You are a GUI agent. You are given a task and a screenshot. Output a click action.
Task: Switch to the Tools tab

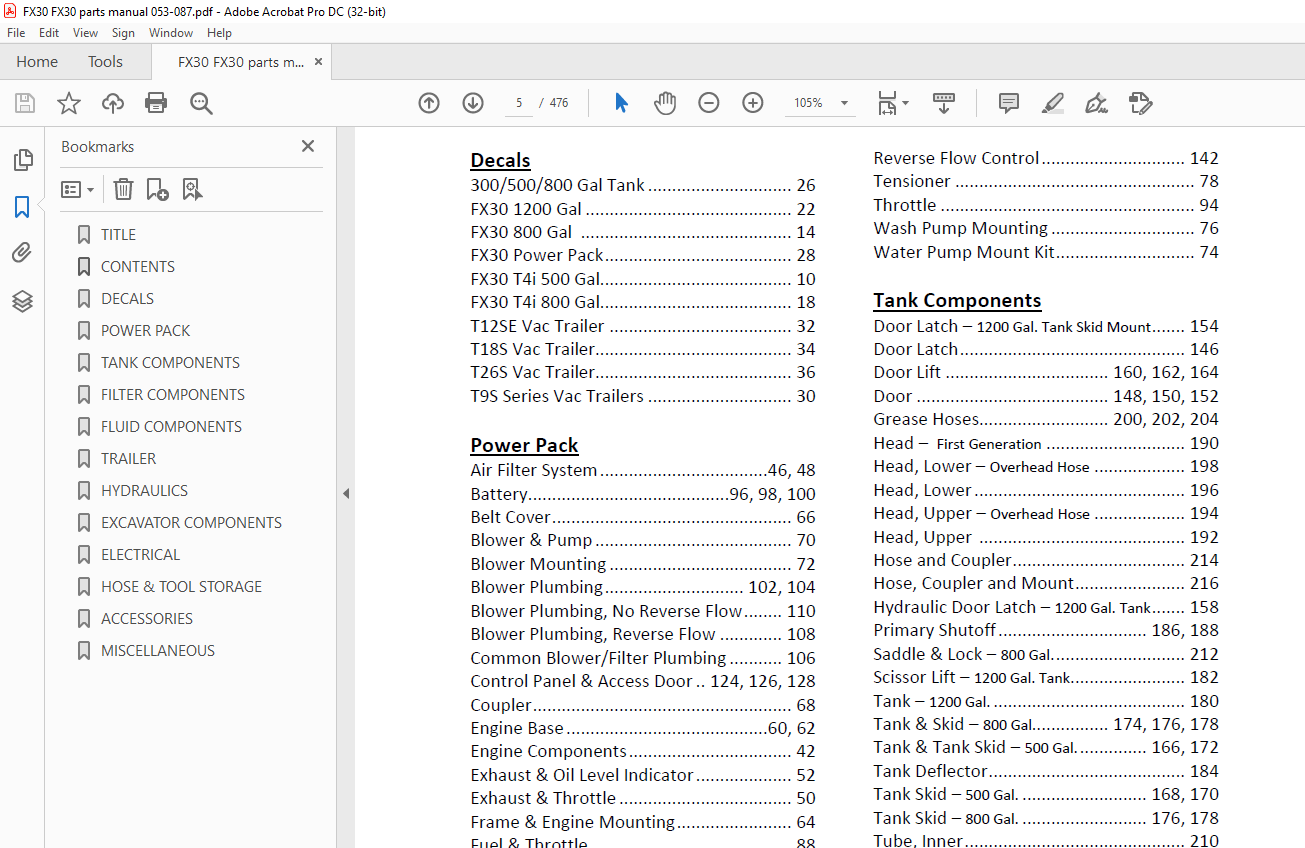tap(105, 62)
